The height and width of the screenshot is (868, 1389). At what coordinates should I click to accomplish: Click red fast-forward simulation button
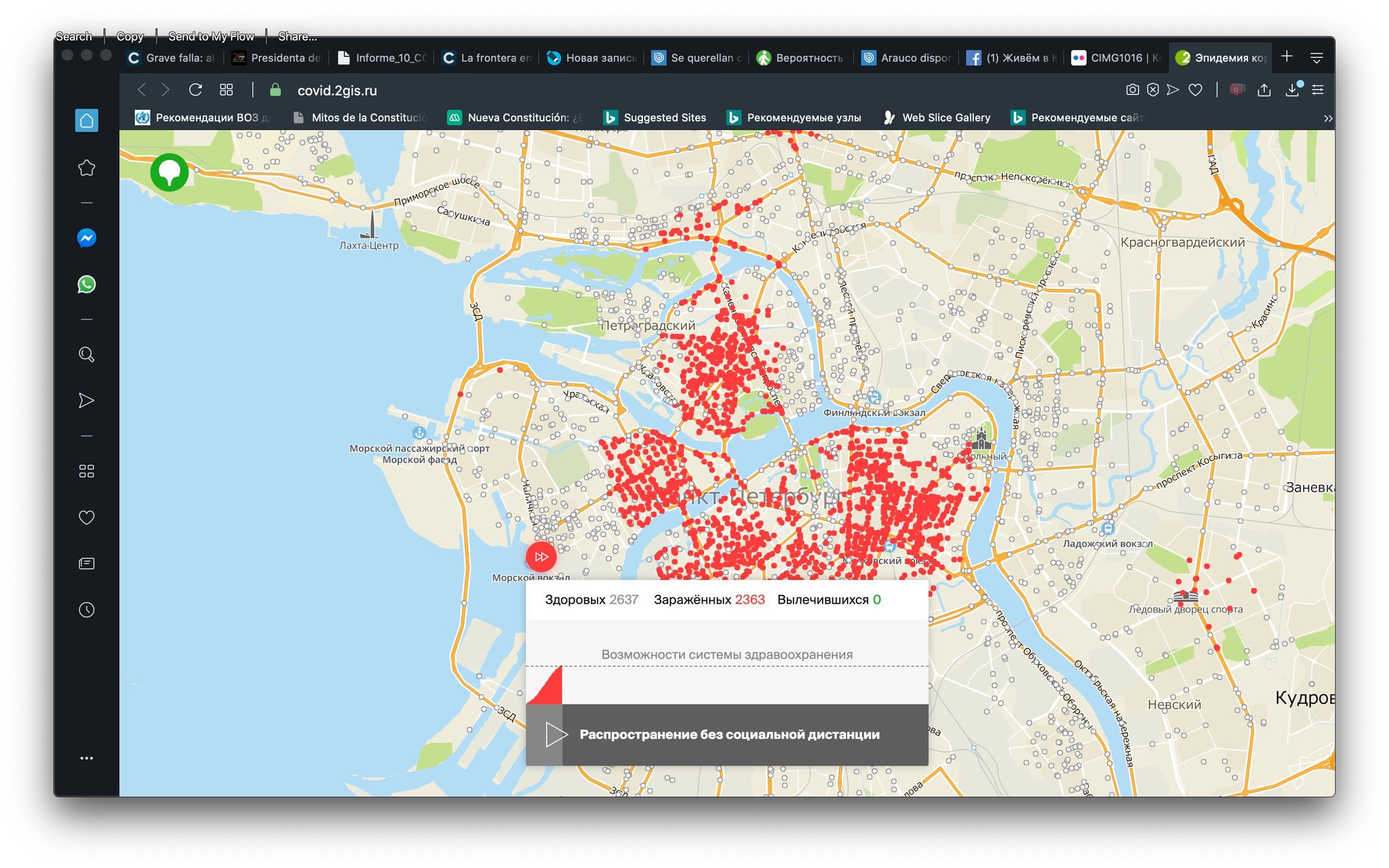click(x=541, y=557)
